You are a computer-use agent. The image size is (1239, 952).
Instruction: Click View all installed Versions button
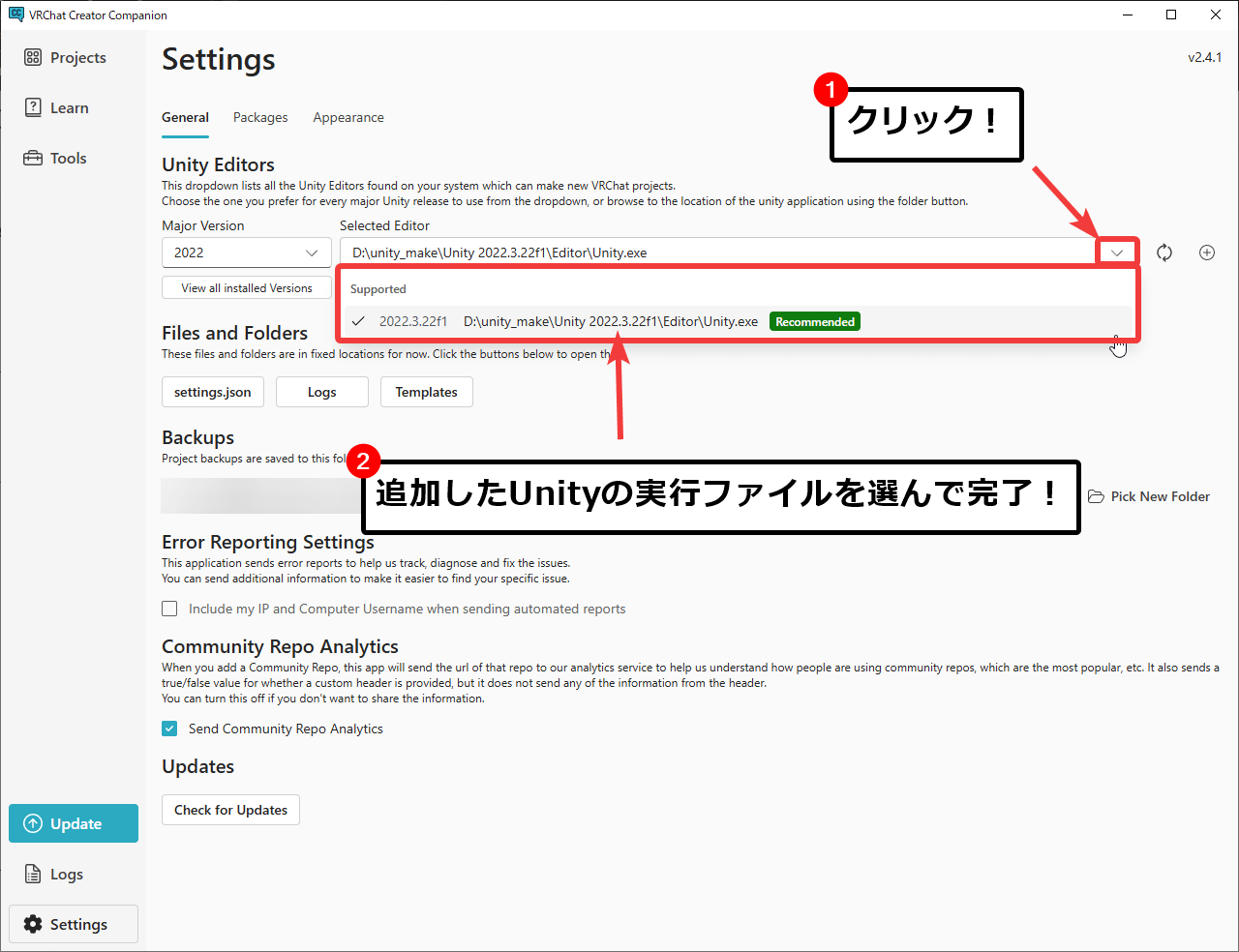tap(247, 288)
